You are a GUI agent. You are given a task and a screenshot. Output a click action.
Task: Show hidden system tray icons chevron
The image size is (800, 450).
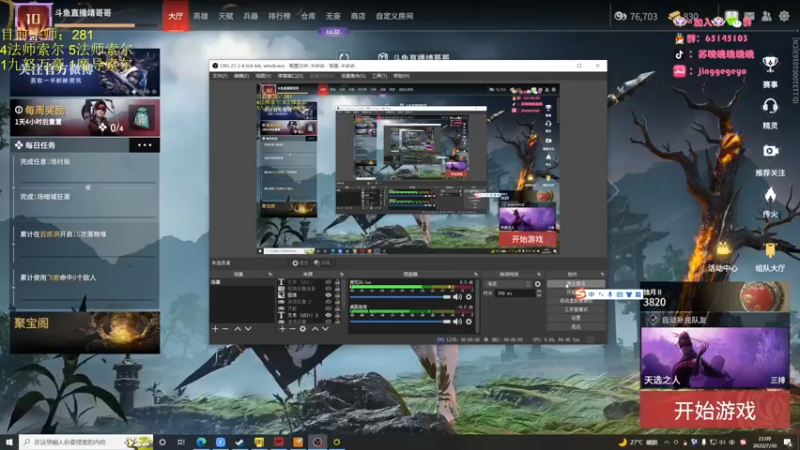pos(666,442)
